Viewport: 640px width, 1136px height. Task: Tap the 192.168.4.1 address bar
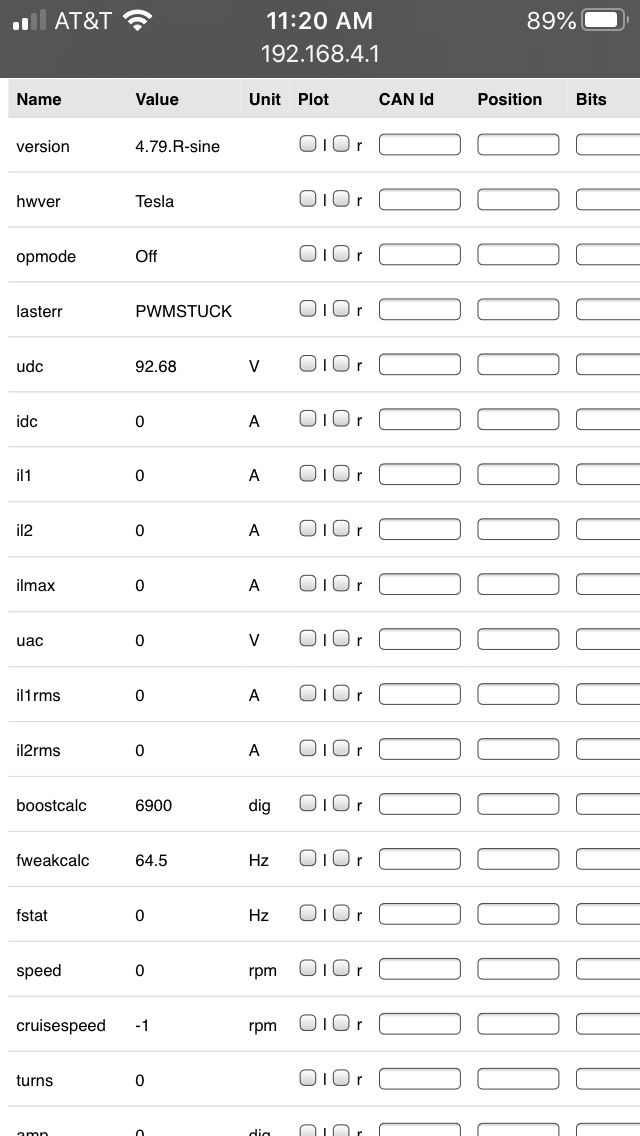(320, 54)
